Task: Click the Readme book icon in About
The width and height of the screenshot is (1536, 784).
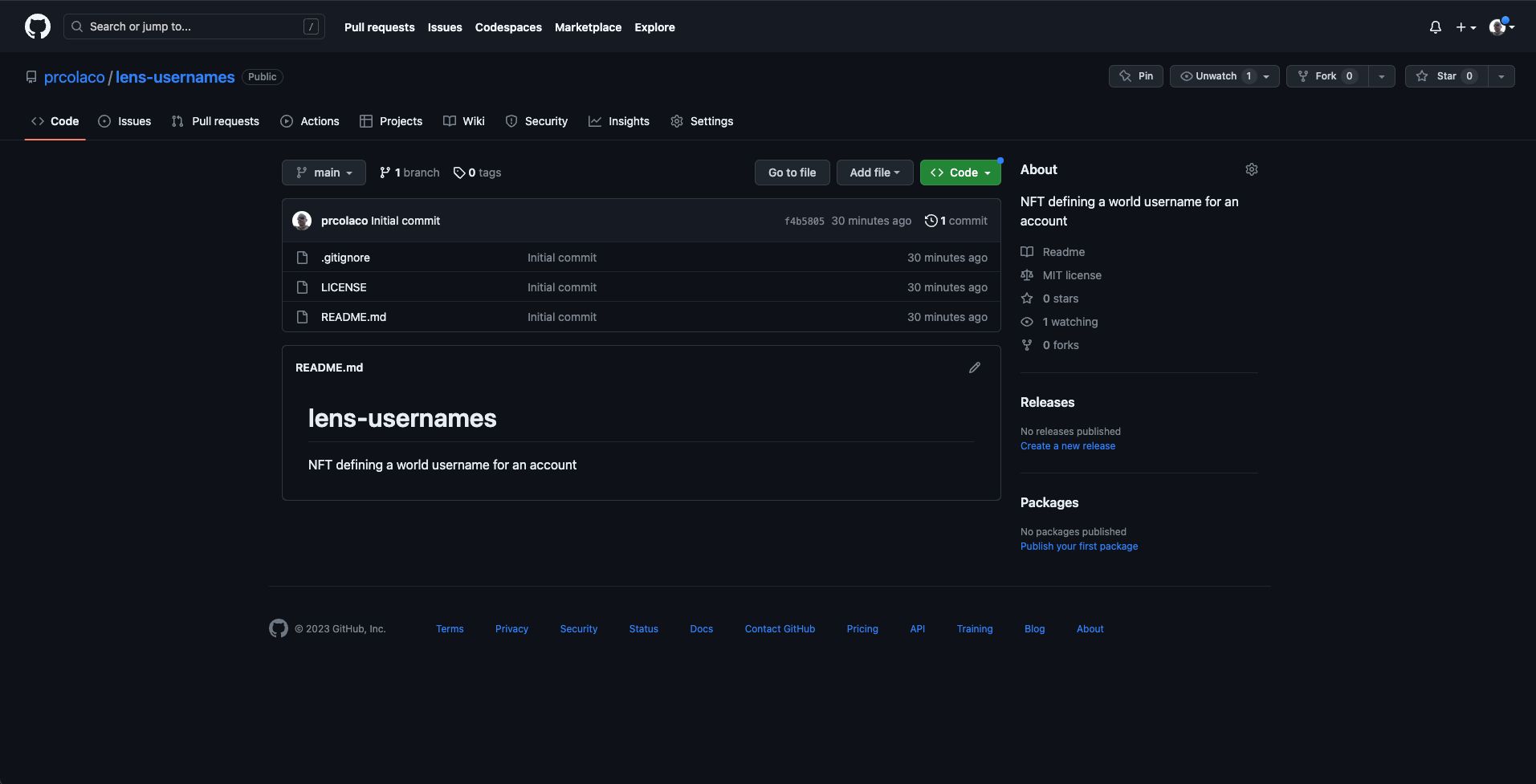Action: (1027, 252)
